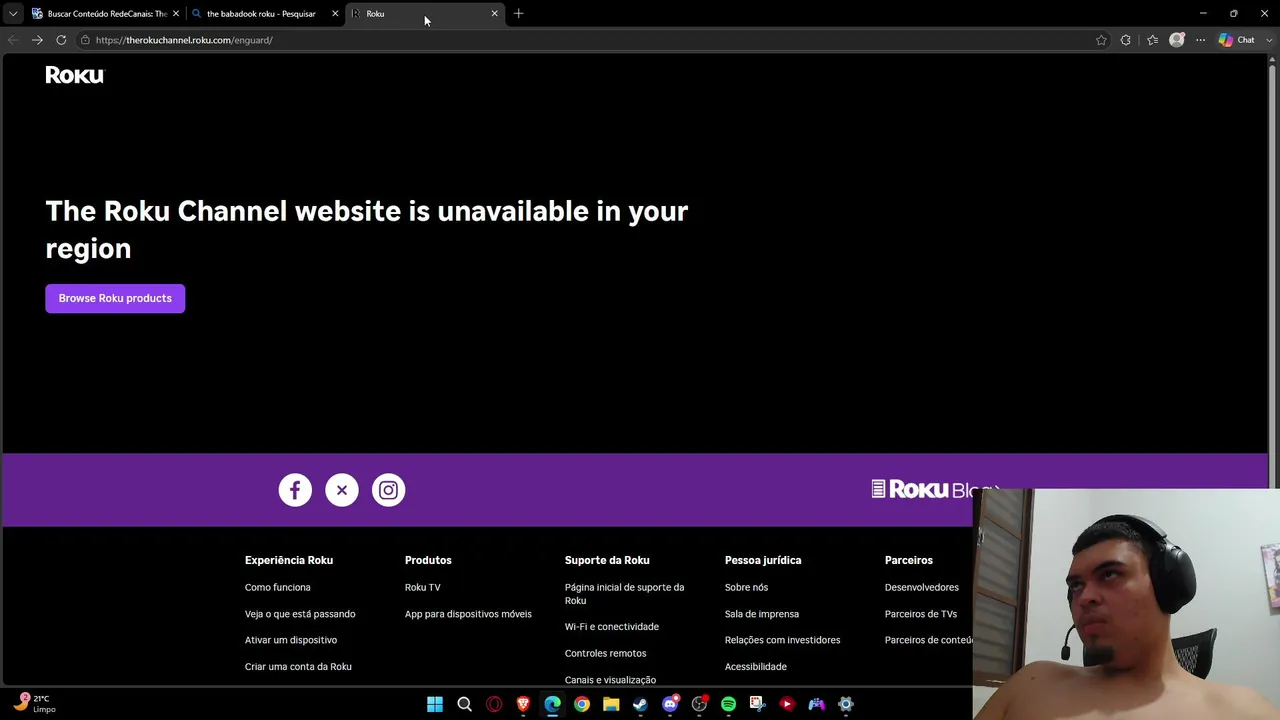Image resolution: width=1280 pixels, height=720 pixels.
Task: Open the Desenvolvedores link
Action: [922, 588]
